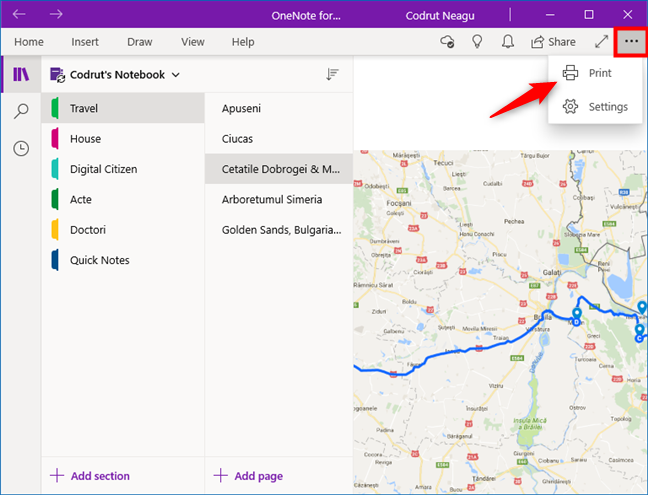This screenshot has width=648, height=495.
Task: Open the Arboretumul Simeria page
Action: [x=272, y=199]
